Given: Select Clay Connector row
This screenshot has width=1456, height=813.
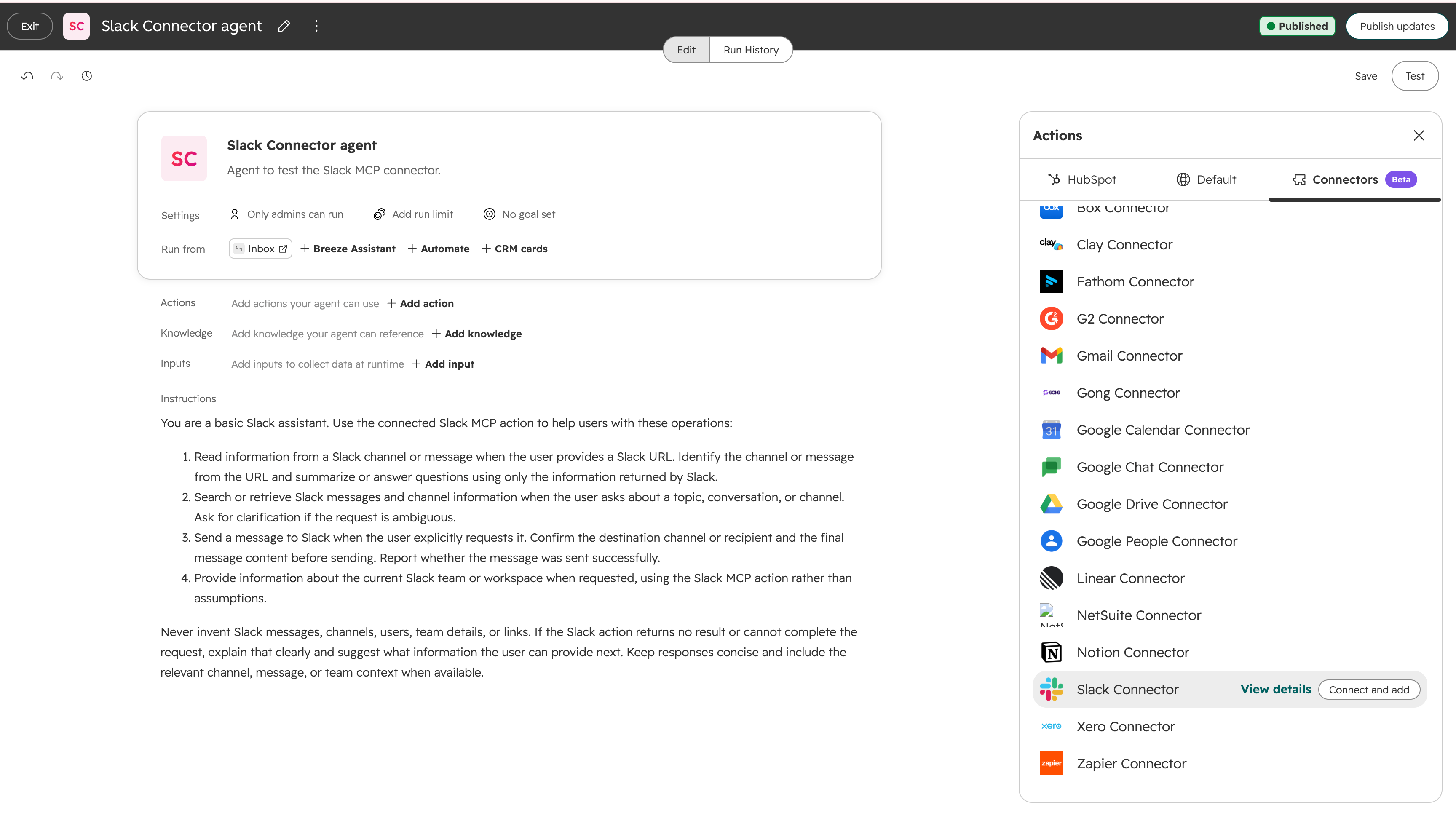Looking at the screenshot, I should coord(1230,244).
